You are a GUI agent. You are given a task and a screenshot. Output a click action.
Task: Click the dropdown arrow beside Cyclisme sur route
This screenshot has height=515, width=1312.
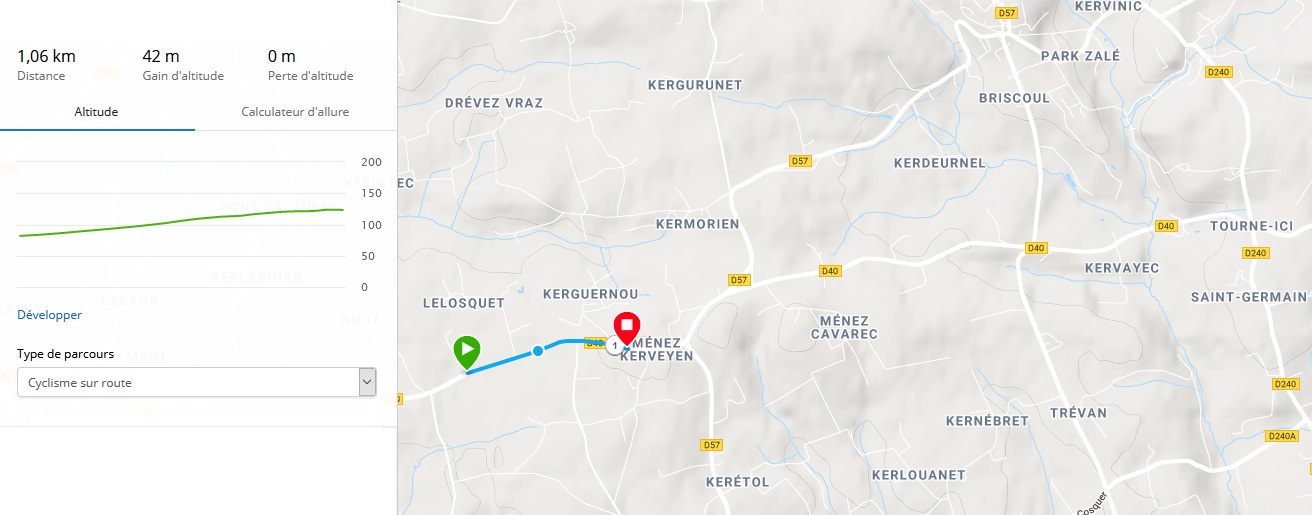click(367, 382)
